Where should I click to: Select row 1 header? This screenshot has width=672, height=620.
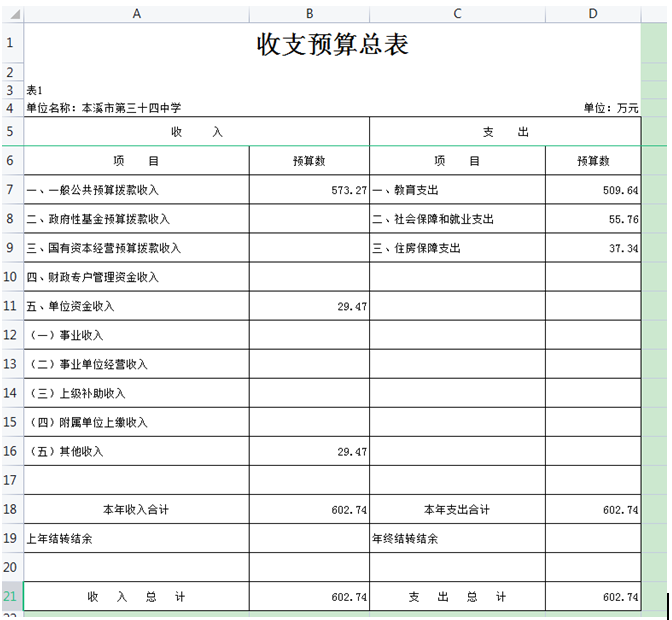coord(10,43)
